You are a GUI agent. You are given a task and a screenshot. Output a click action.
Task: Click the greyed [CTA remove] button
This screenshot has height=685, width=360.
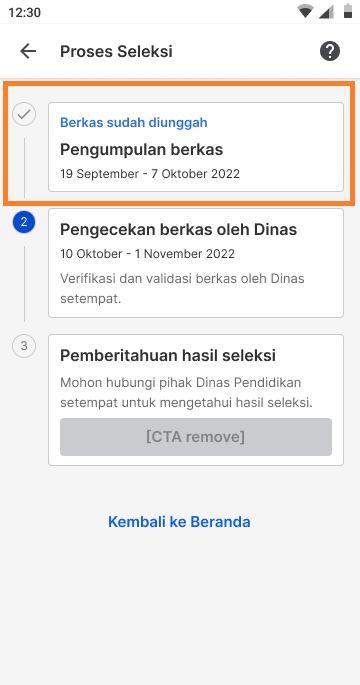coord(196,437)
